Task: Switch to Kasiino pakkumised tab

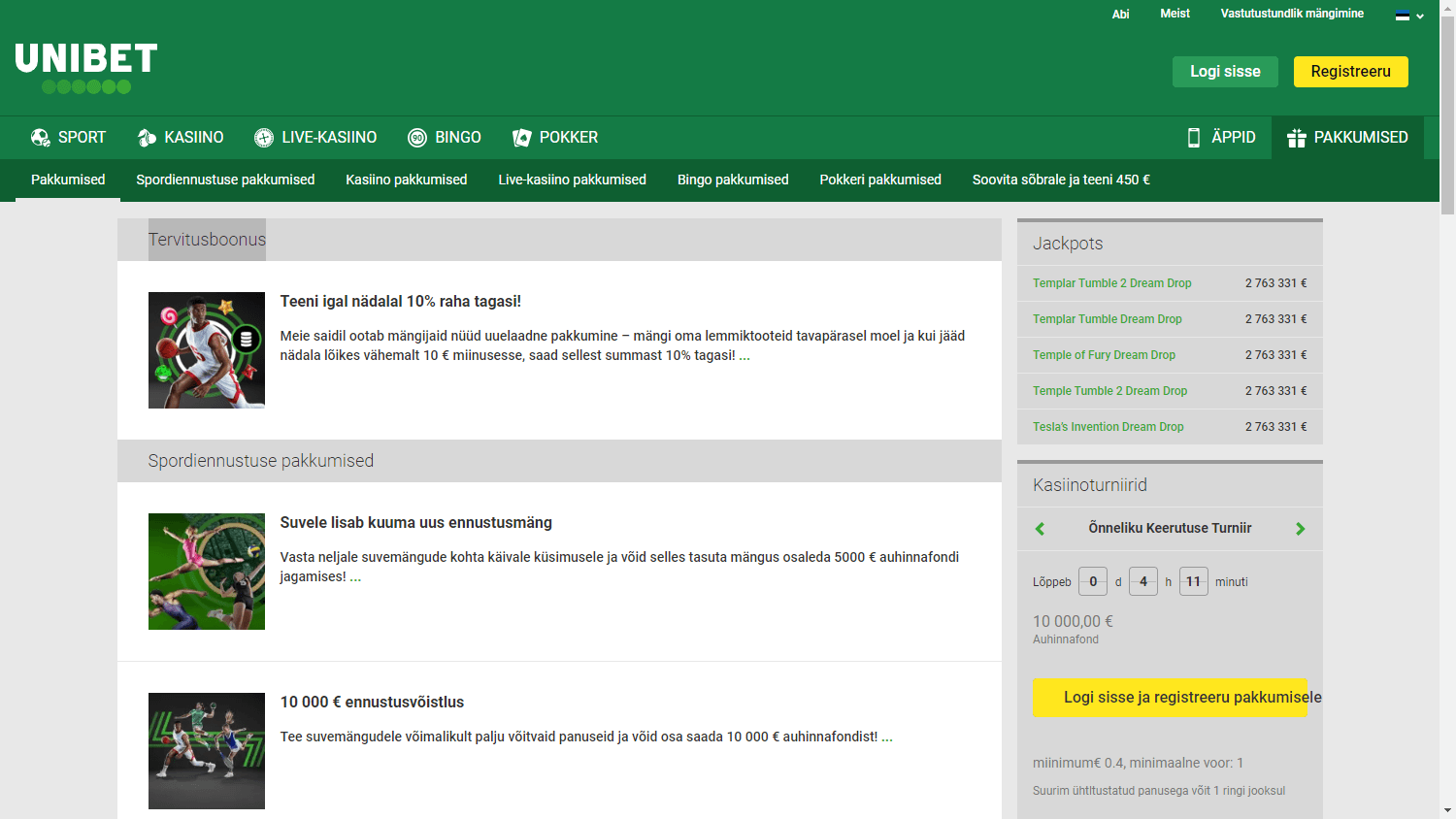Action: (407, 180)
